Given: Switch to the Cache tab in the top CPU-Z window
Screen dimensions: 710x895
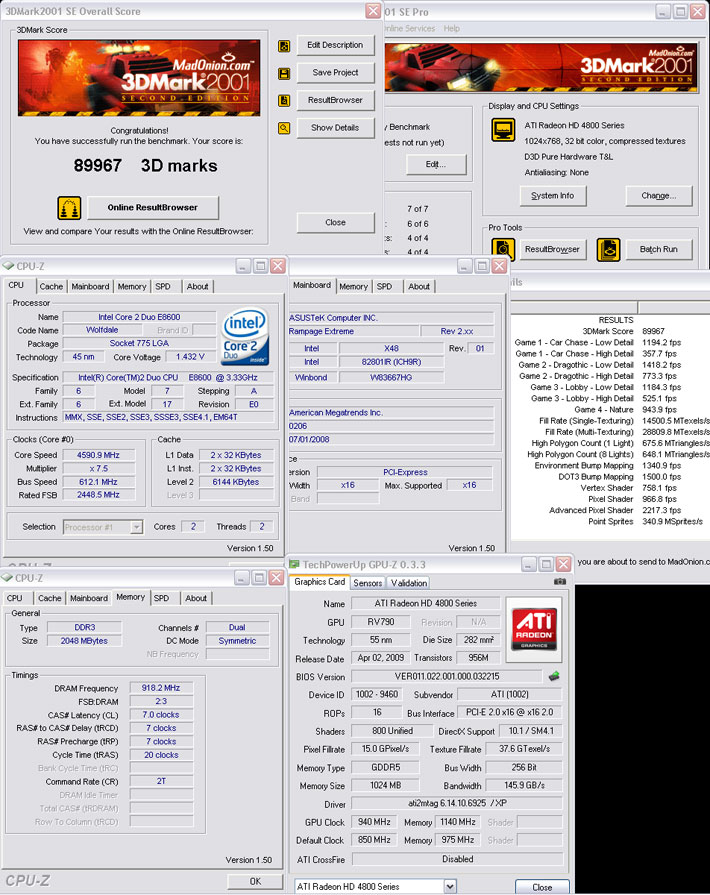Looking at the screenshot, I should pyautogui.click(x=51, y=287).
